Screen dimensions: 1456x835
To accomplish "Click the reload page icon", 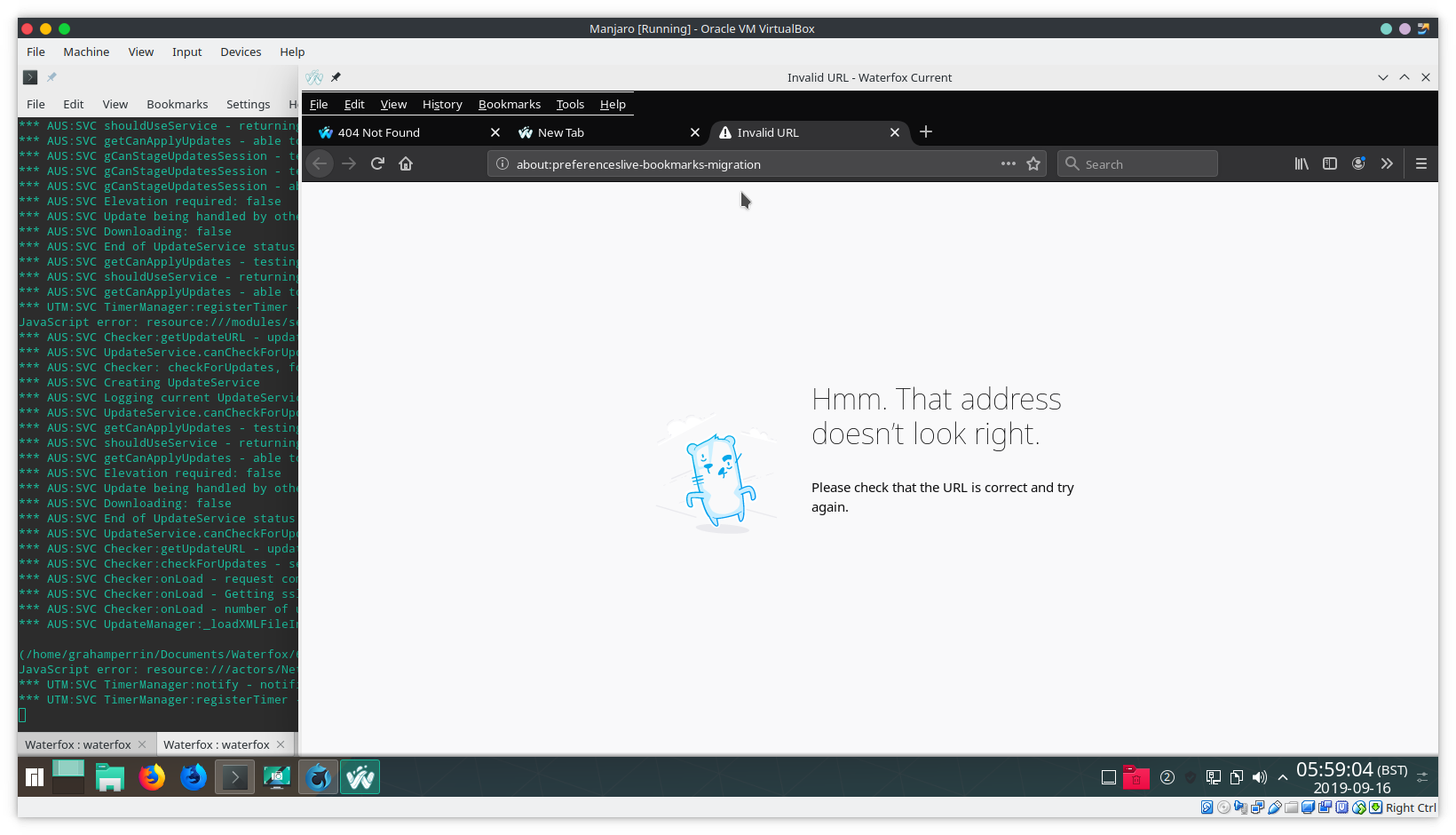I will [x=377, y=163].
